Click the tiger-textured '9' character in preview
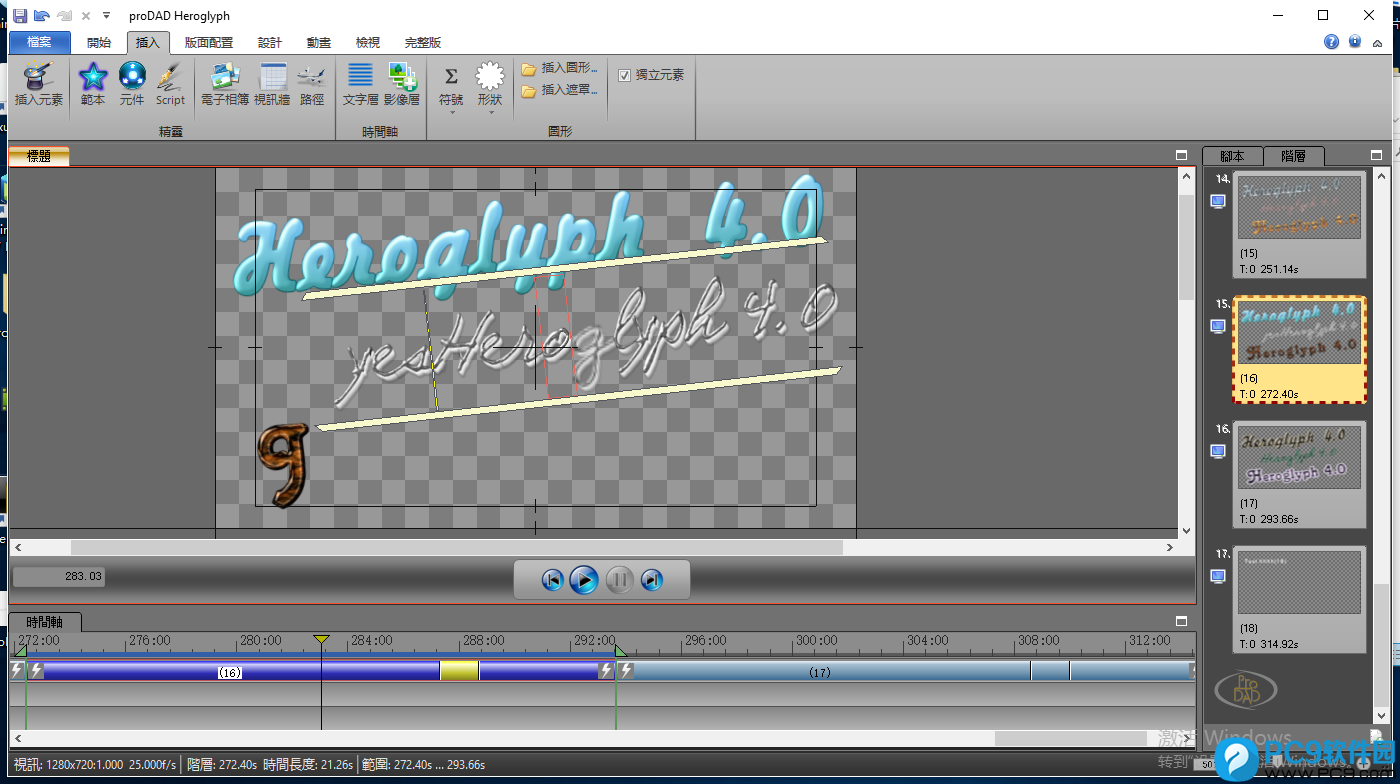The height and width of the screenshot is (784, 1400). (282, 464)
